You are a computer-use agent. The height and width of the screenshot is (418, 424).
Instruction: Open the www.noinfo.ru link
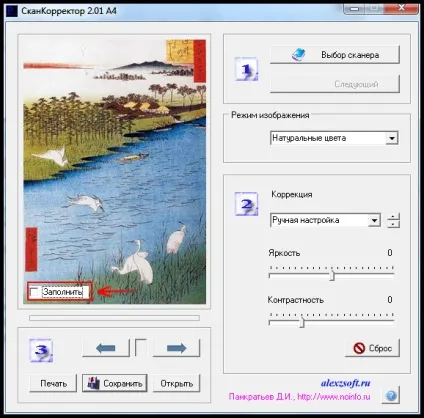click(x=334, y=397)
